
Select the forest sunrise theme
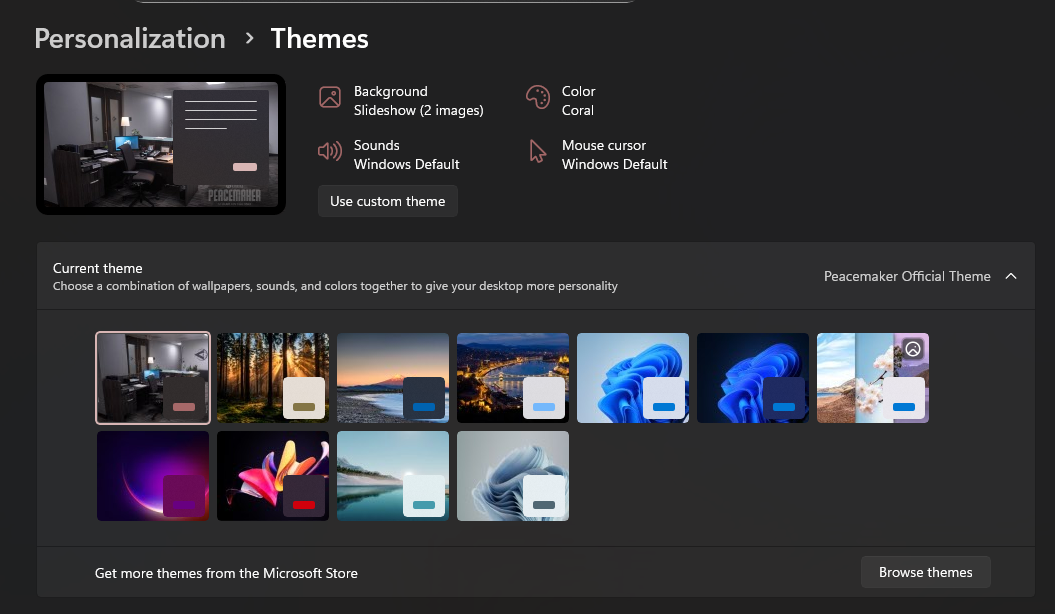(273, 378)
